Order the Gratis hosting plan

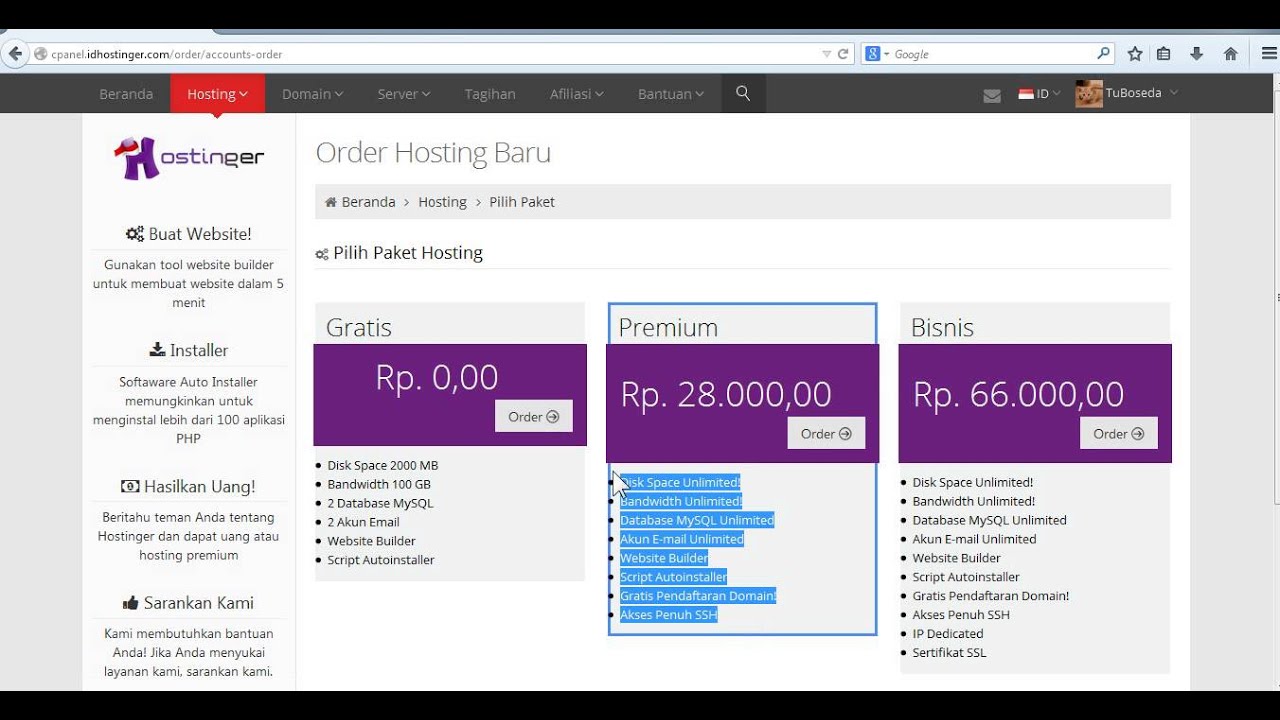(534, 417)
